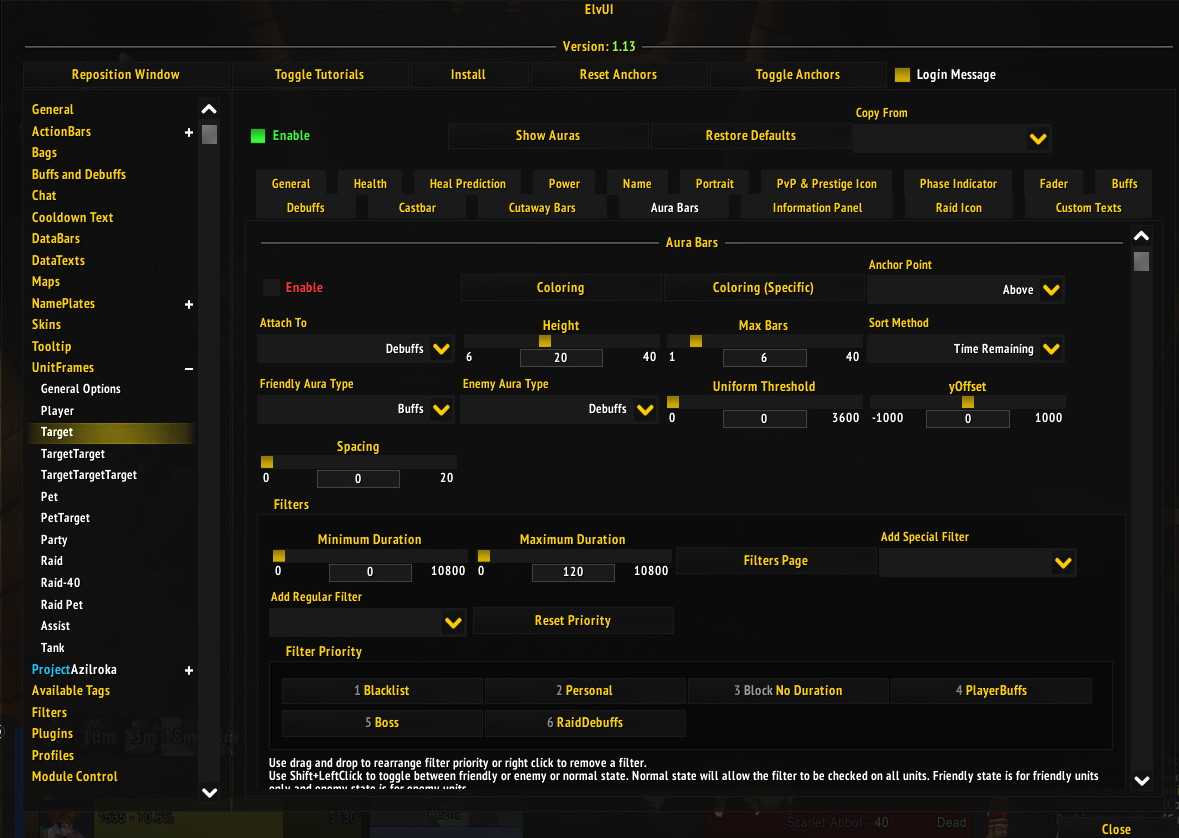Image resolution: width=1179 pixels, height=838 pixels.
Task: Expand the ActionBars category plus icon
Action: click(189, 132)
